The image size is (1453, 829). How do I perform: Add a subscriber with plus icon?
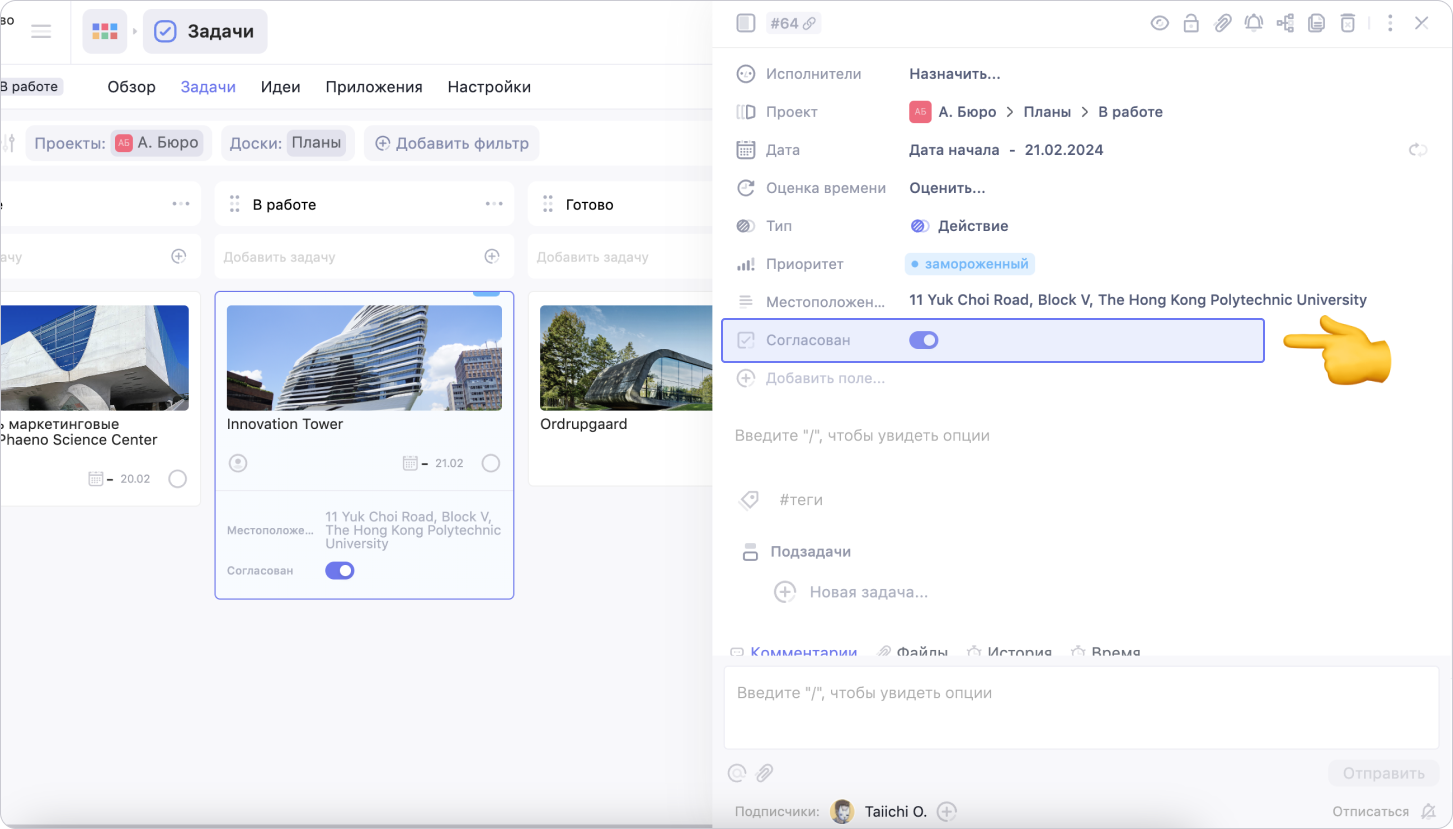pos(947,811)
